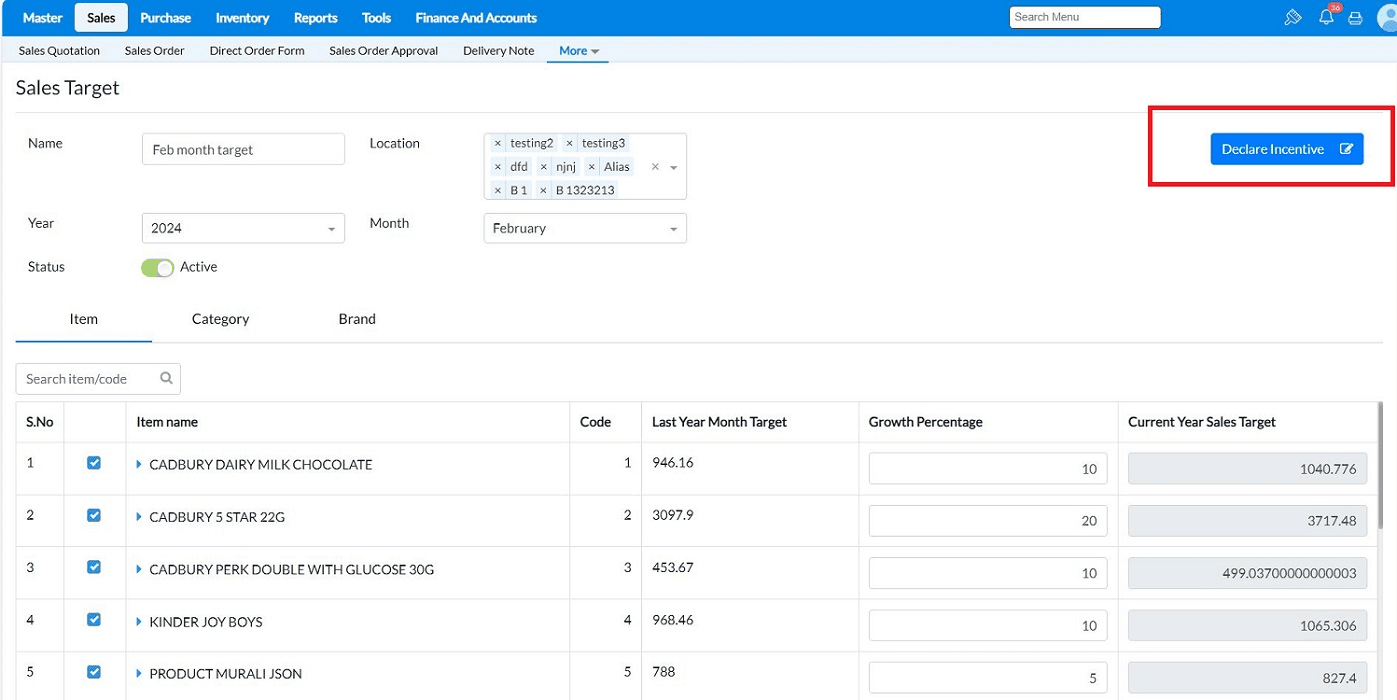Image resolution: width=1397 pixels, height=700 pixels.
Task: Click the search magnifier in item search
Action: pyautogui.click(x=166, y=379)
